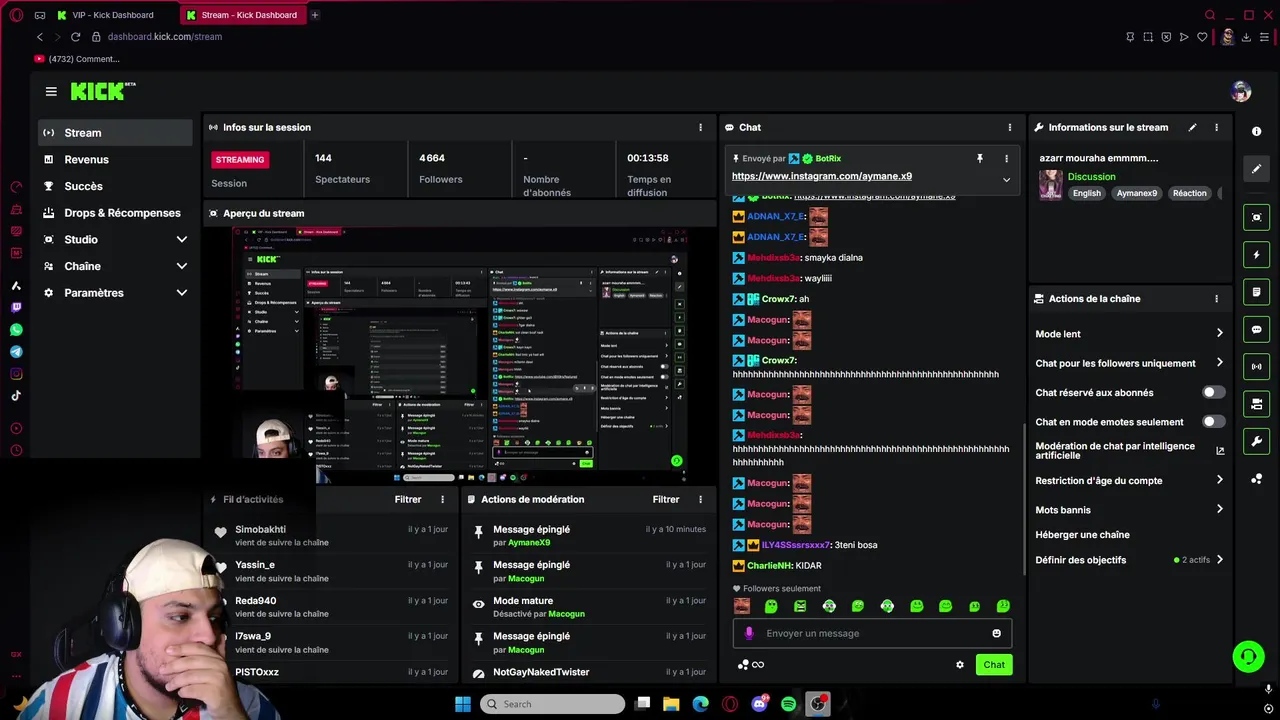Filter the Actions de modération list
Viewport: 1280px width, 720px height.
click(x=666, y=499)
